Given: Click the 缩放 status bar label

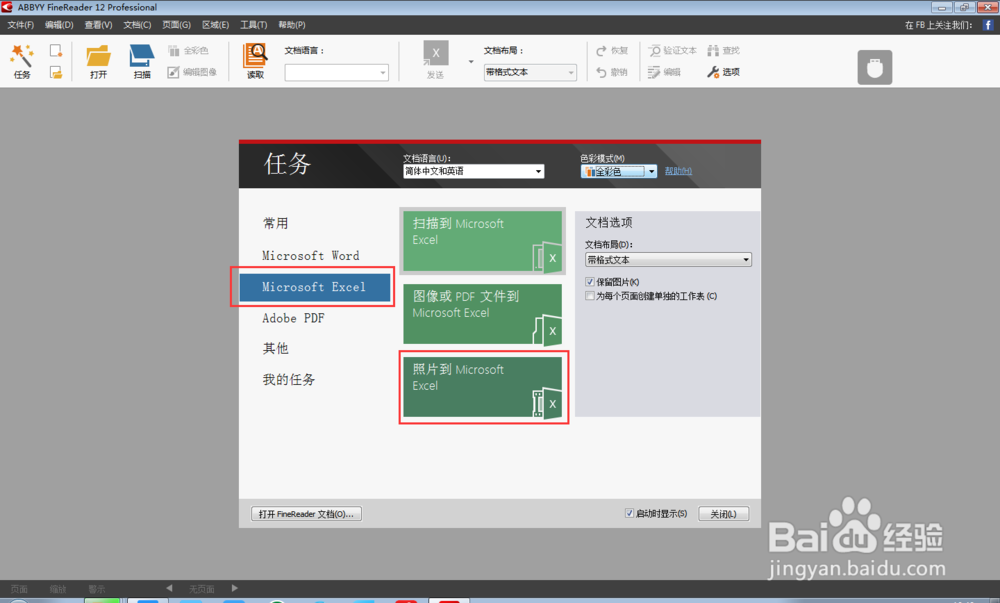Looking at the screenshot, I should click(x=58, y=589).
